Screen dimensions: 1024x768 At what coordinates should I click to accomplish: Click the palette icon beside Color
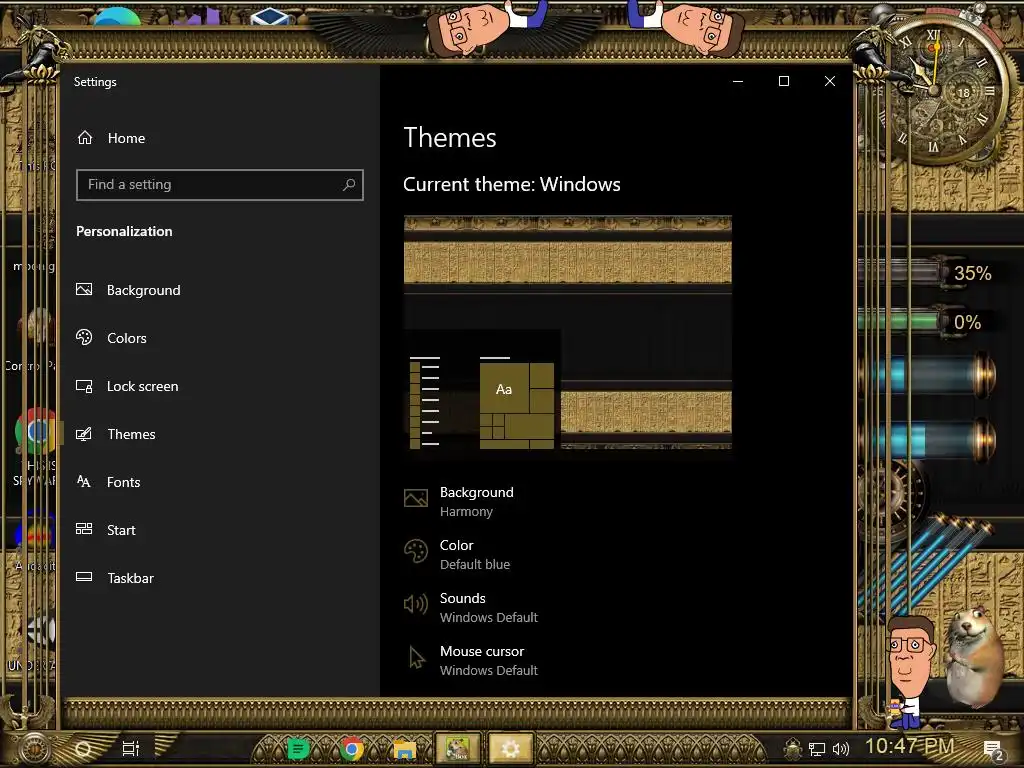pyautogui.click(x=416, y=551)
